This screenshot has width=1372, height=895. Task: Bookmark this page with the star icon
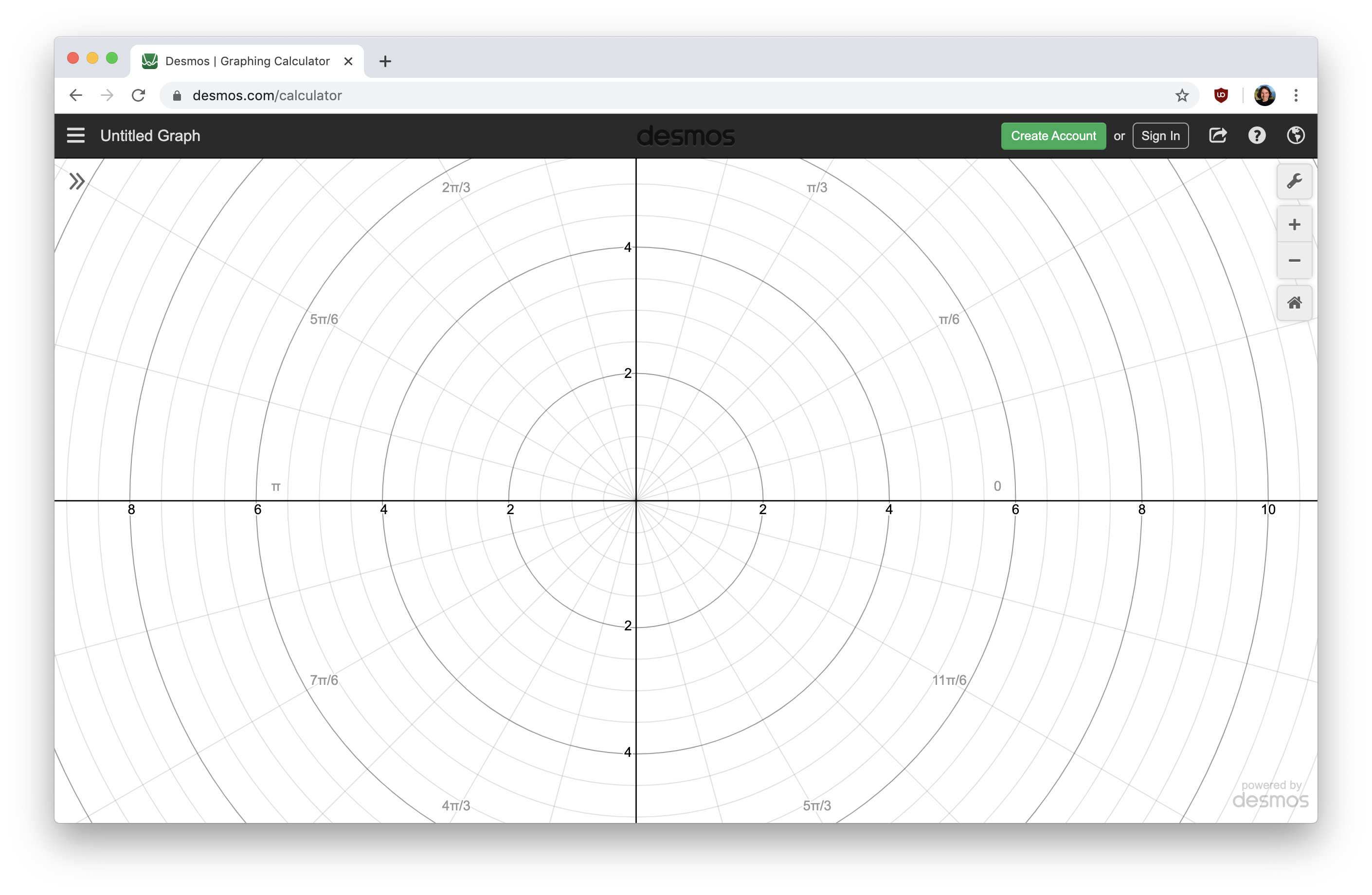[1182, 95]
